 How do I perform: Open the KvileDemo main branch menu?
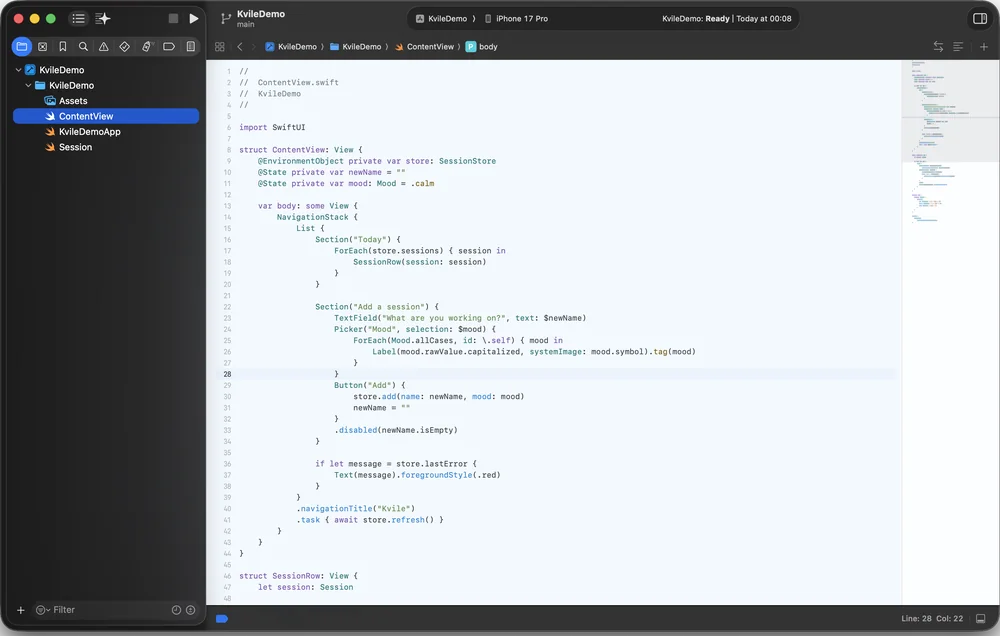point(260,18)
